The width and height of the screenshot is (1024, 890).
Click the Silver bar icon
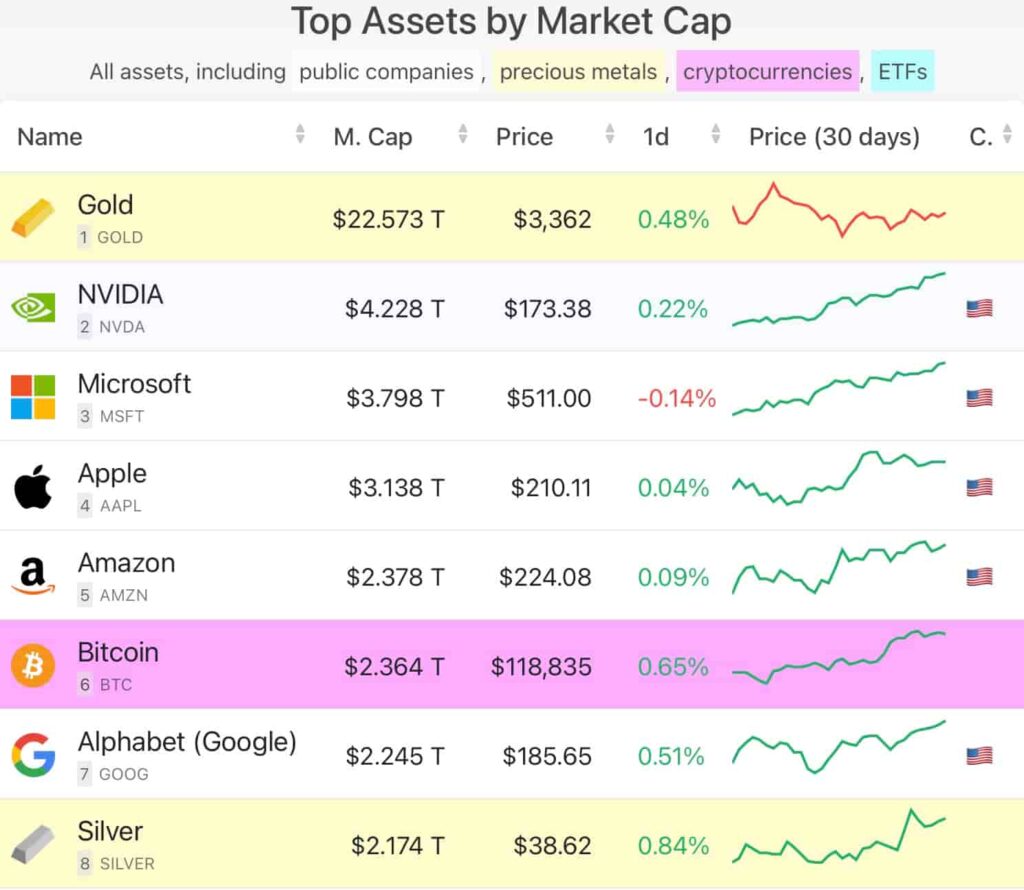33,845
